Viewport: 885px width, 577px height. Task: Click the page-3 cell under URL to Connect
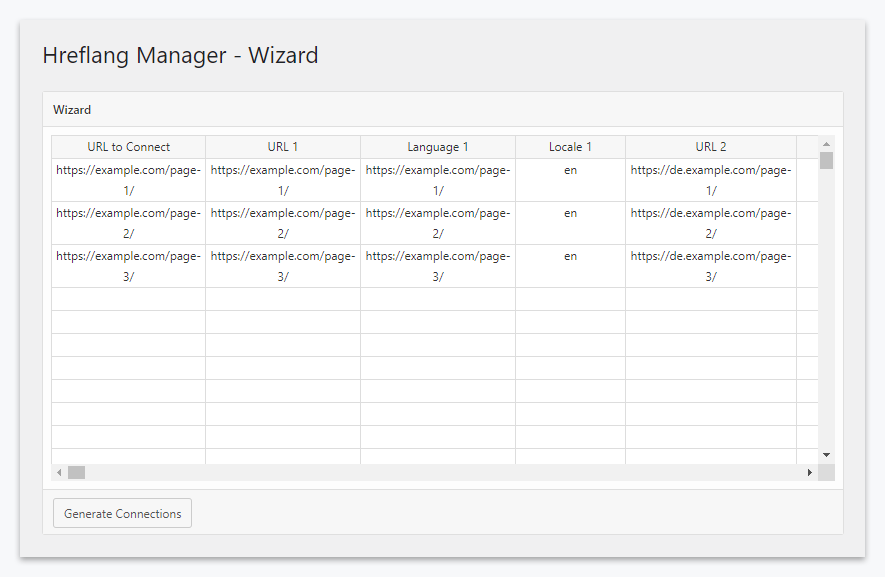tap(128, 266)
